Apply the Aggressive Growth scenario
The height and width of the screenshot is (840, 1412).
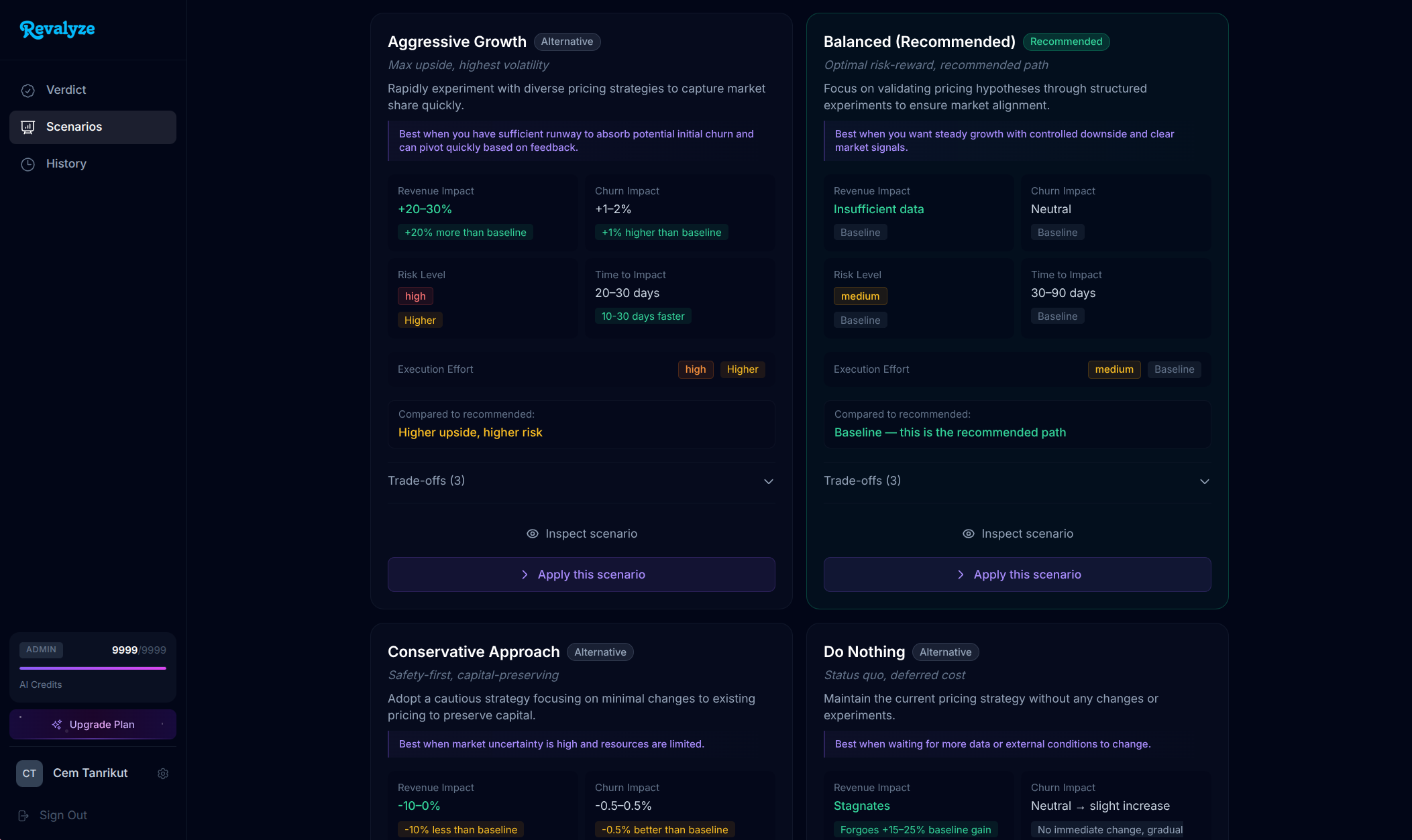click(581, 575)
